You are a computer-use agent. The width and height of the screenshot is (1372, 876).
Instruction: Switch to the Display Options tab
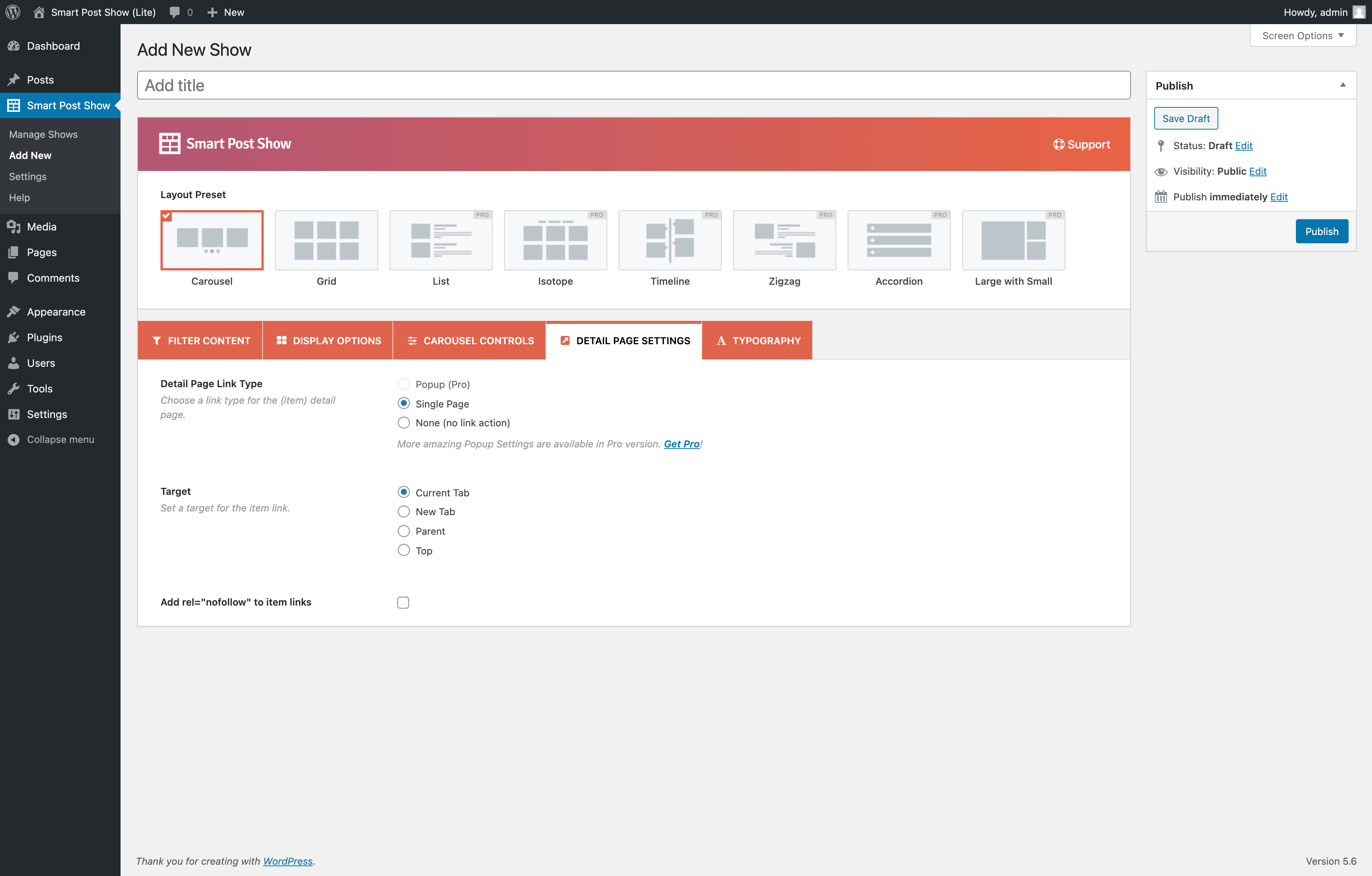click(x=328, y=340)
